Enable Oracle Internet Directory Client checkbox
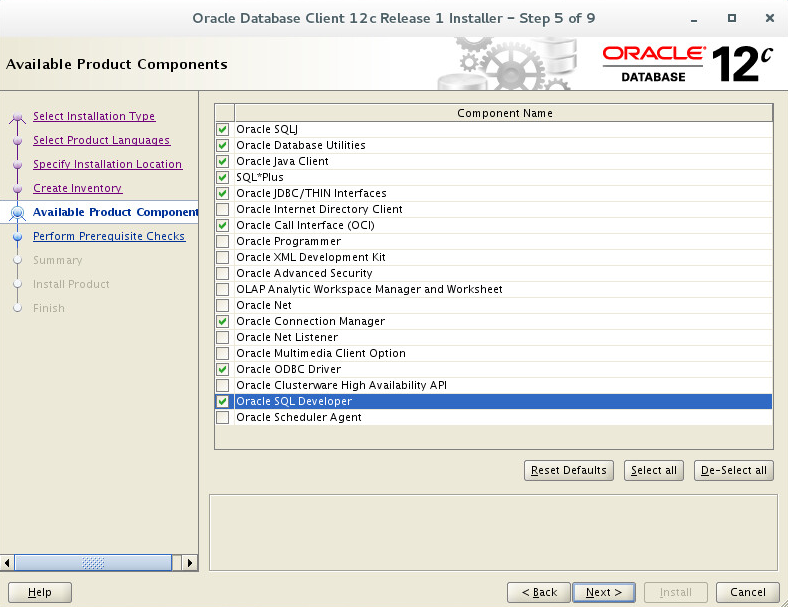 (223, 209)
